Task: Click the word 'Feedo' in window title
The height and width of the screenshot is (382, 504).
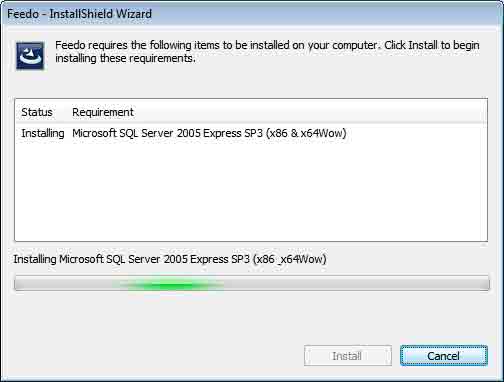Action: click(23, 14)
